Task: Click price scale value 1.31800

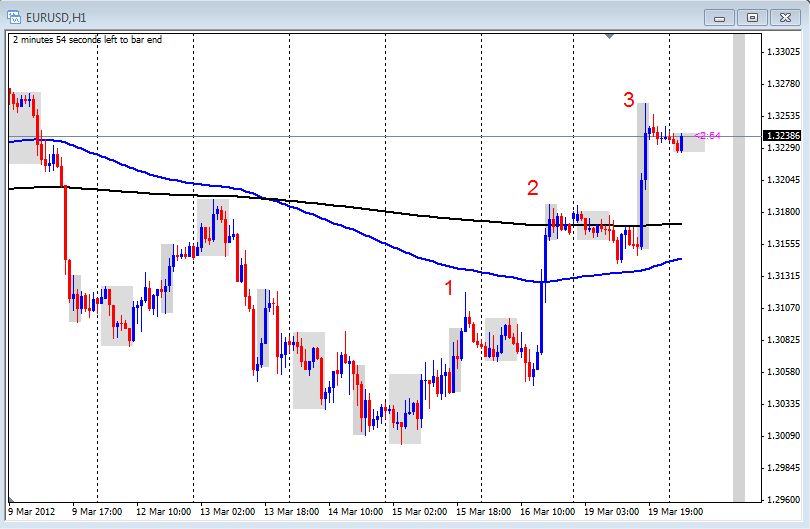Action: click(783, 212)
